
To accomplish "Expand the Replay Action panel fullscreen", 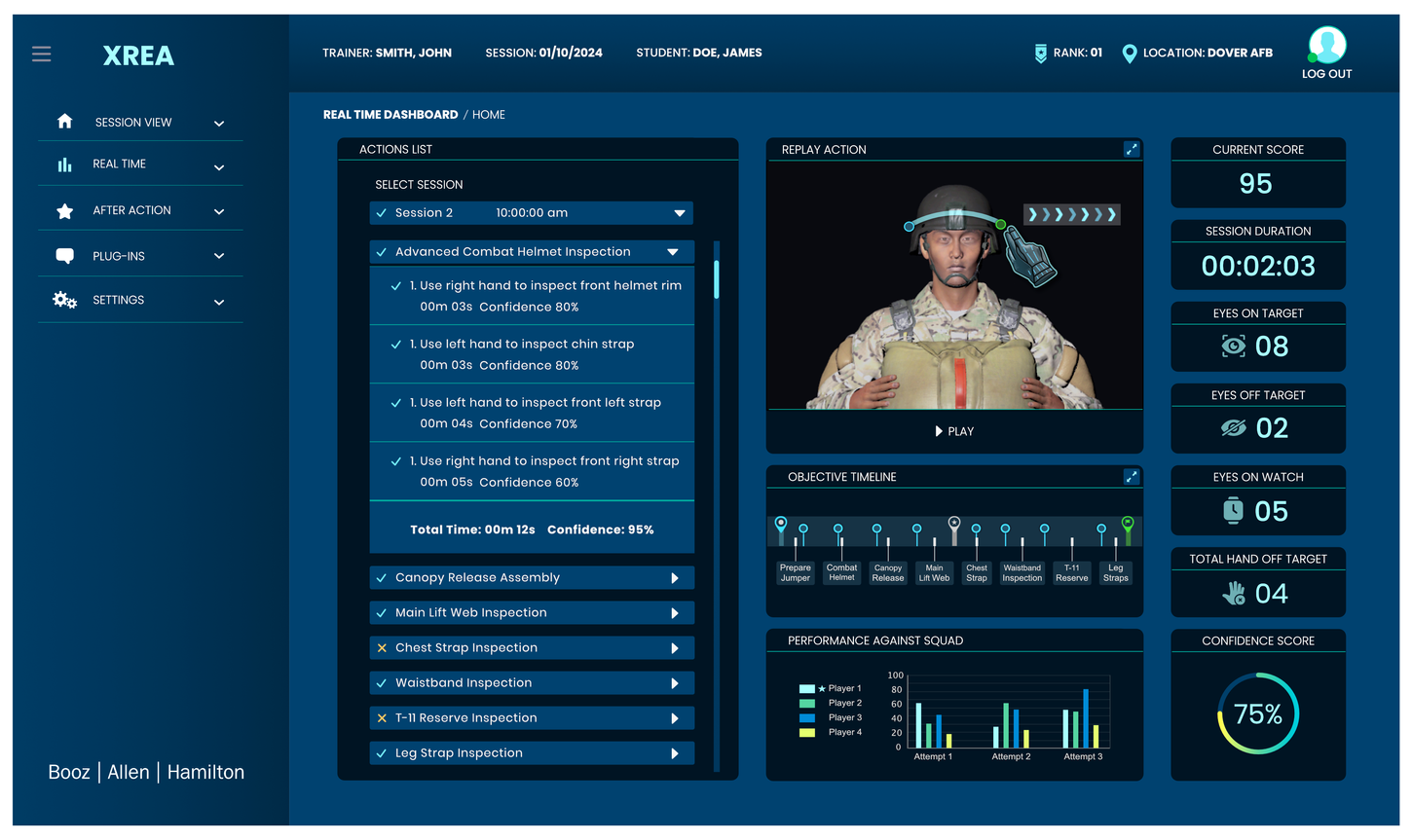I will (x=1132, y=149).
